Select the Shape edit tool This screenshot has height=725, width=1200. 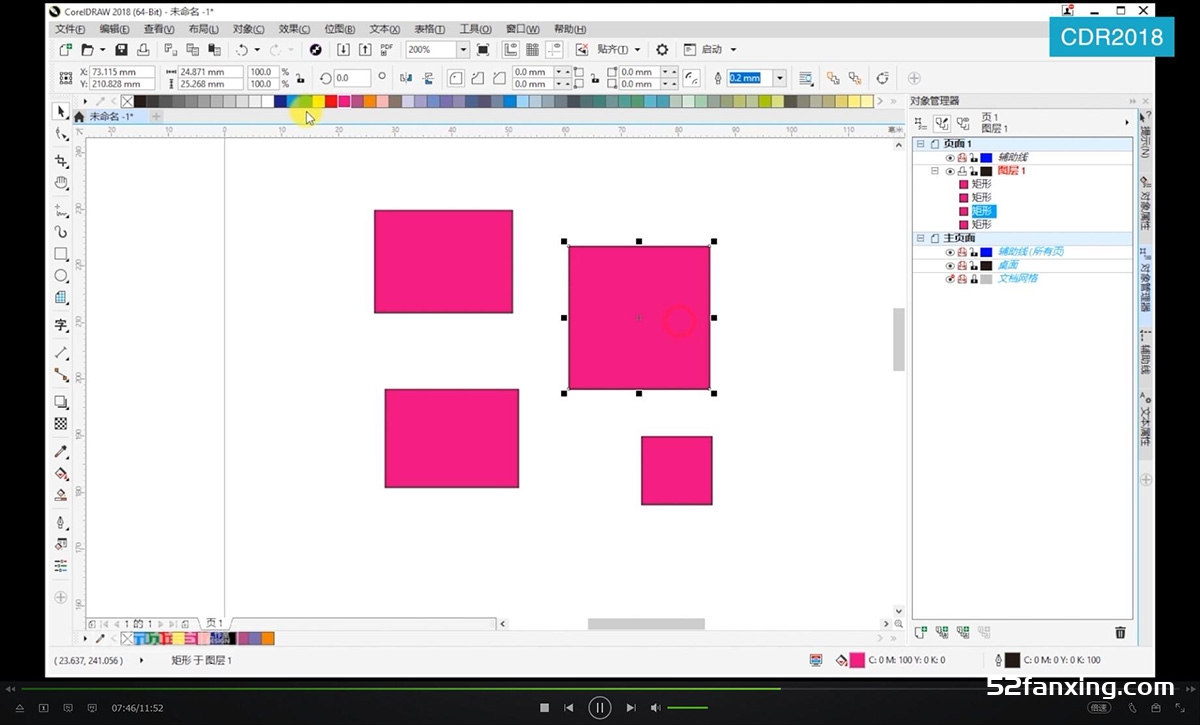coord(61,135)
